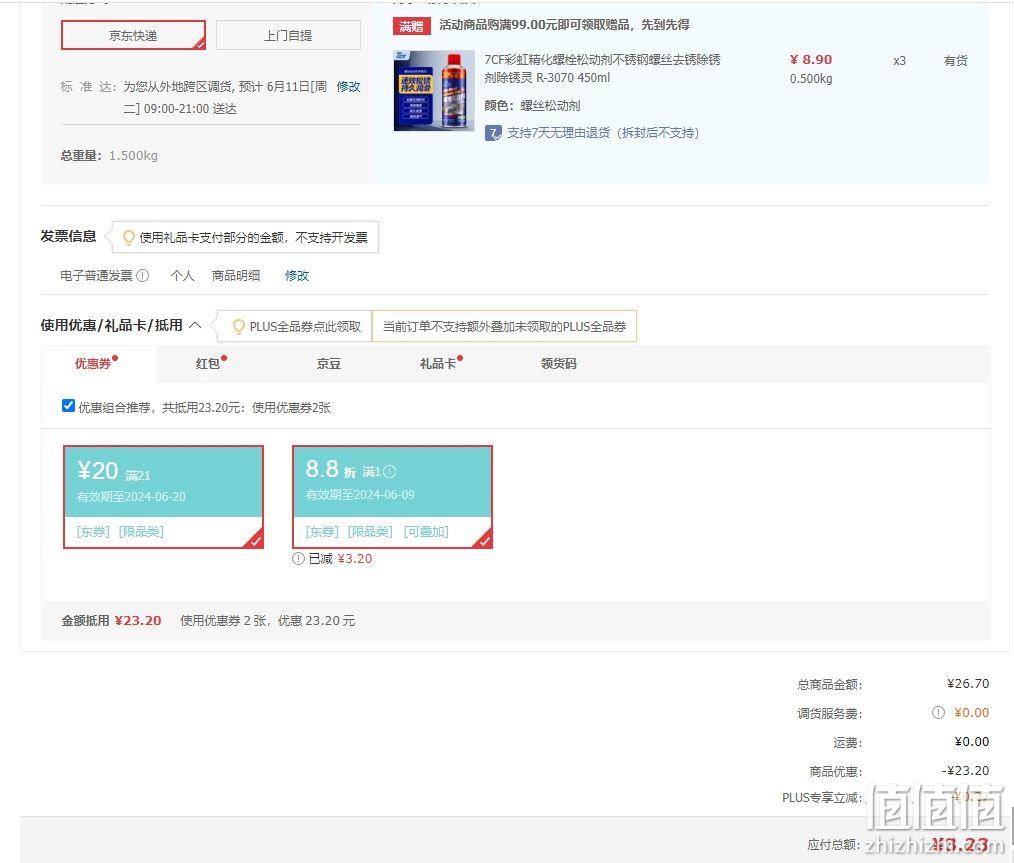
Task: Click the 满赠 promotion badge
Action: tap(411, 26)
